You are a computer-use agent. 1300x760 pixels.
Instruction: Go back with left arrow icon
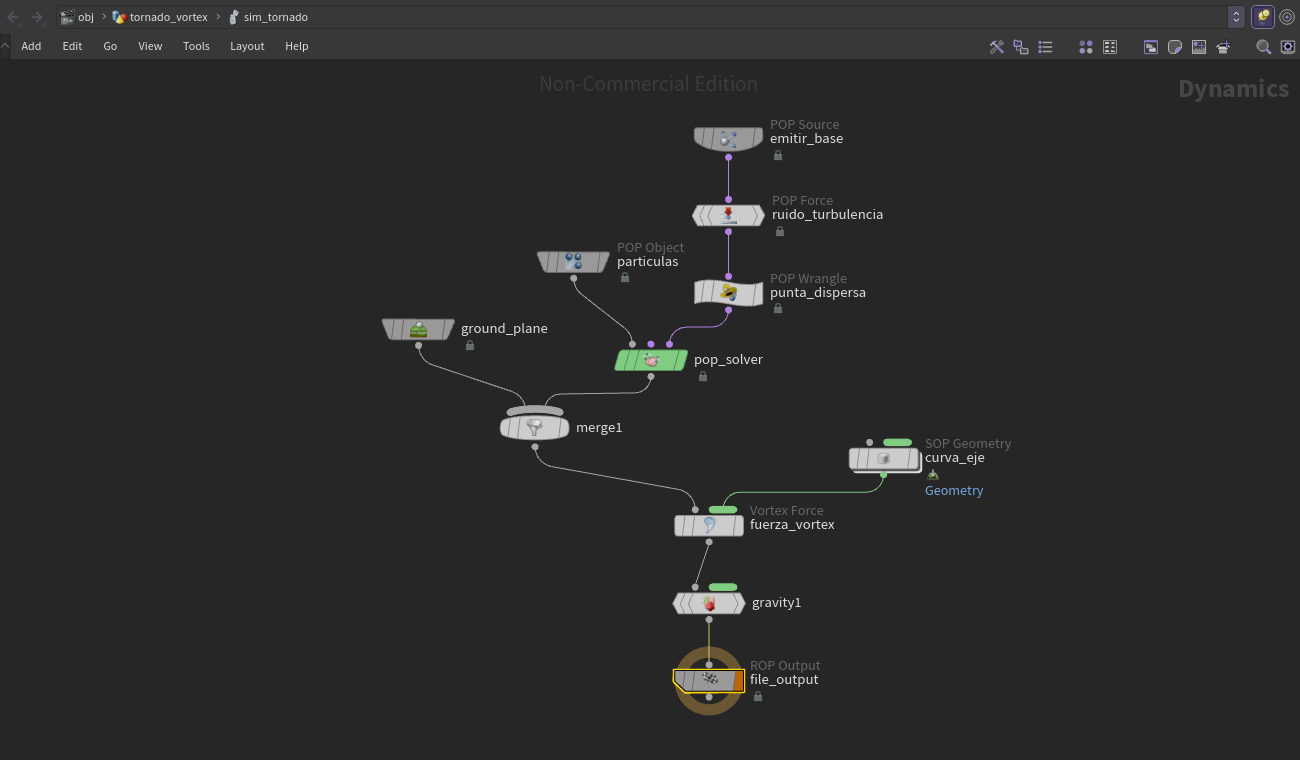(x=13, y=17)
